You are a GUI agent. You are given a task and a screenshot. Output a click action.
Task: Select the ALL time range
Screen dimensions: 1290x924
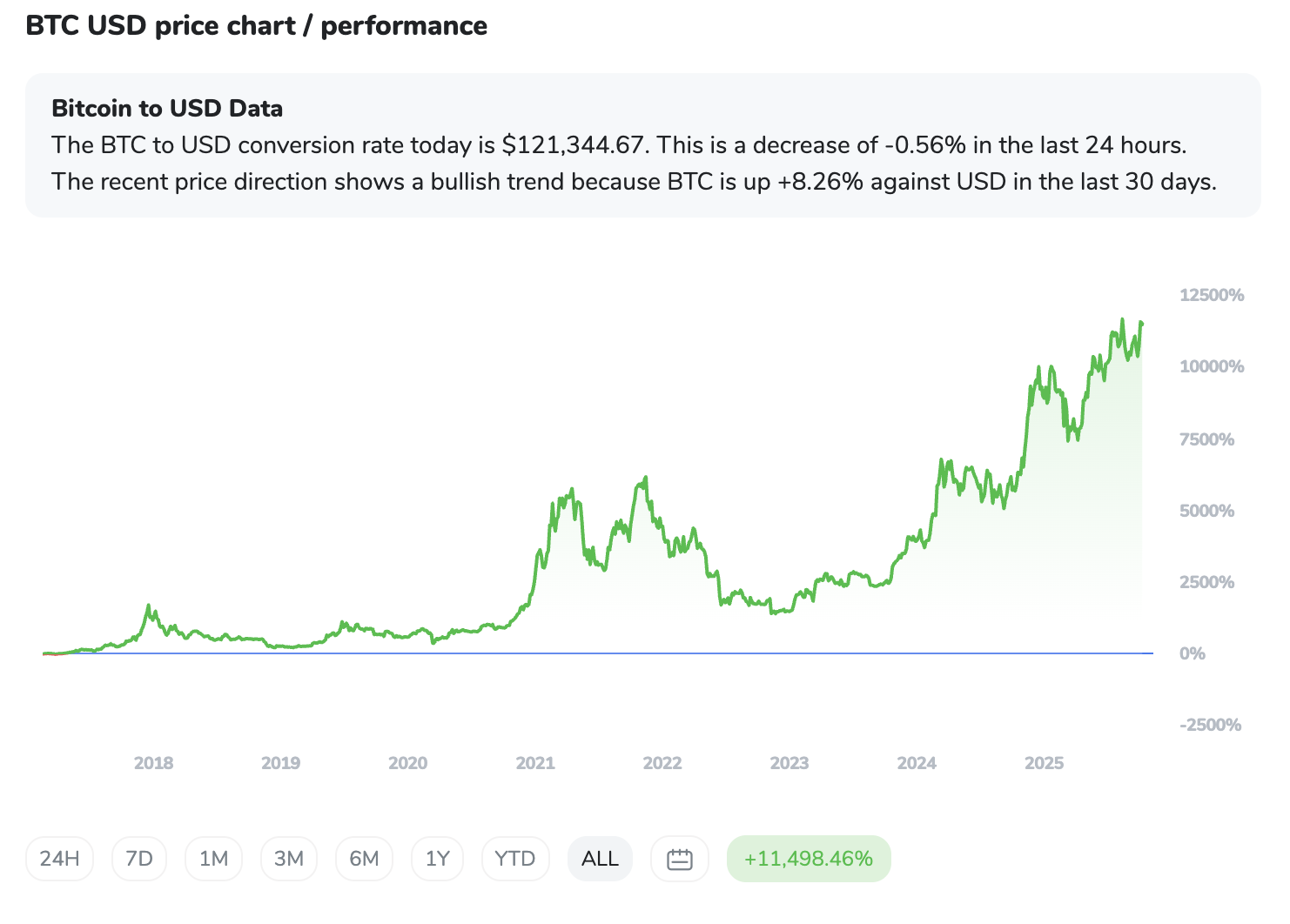coord(600,859)
